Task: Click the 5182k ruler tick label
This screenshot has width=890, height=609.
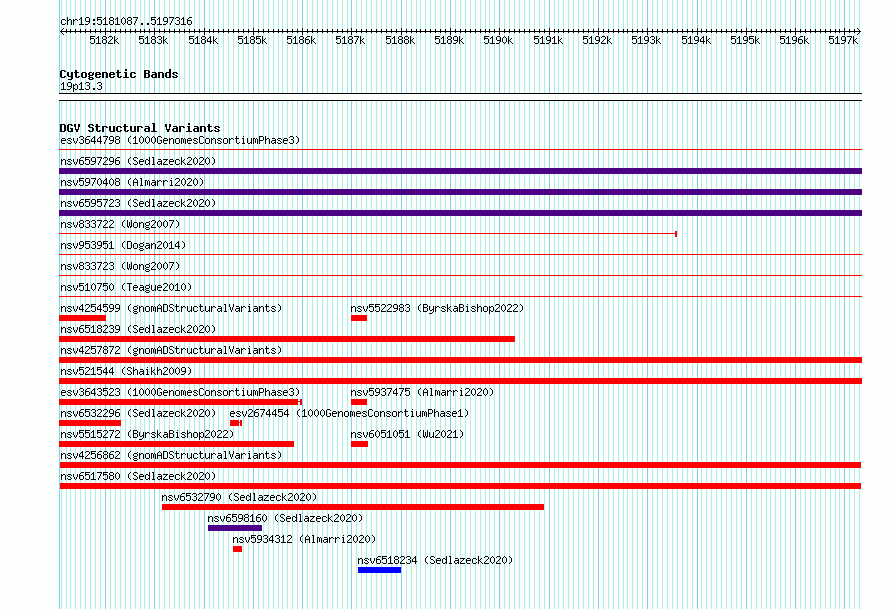Action: pyautogui.click(x=104, y=40)
